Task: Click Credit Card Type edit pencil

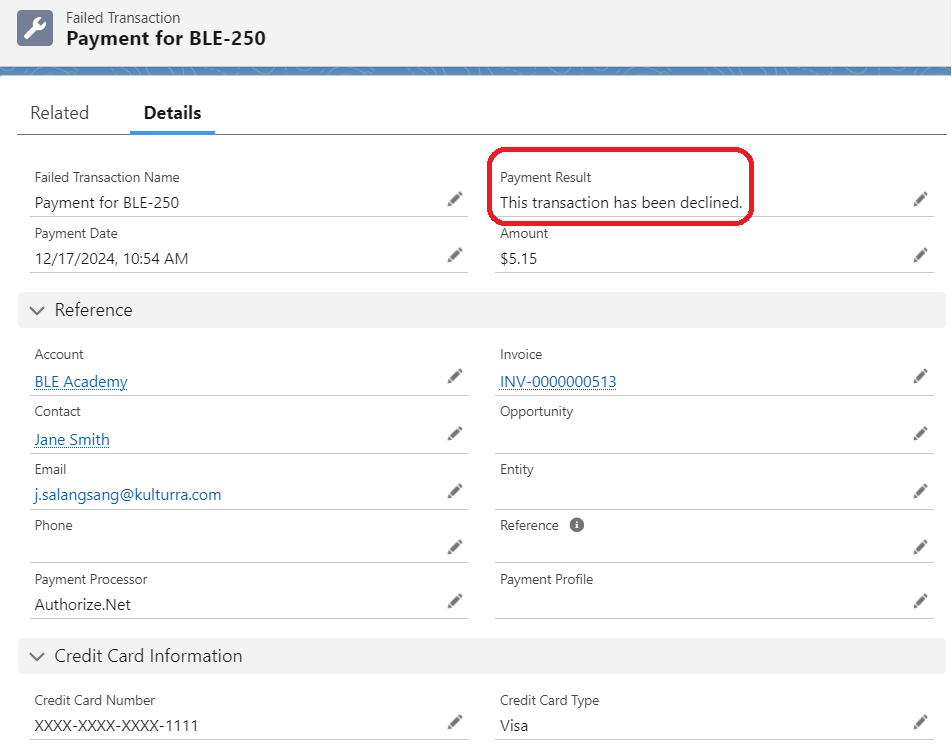Action: pyautogui.click(x=920, y=722)
